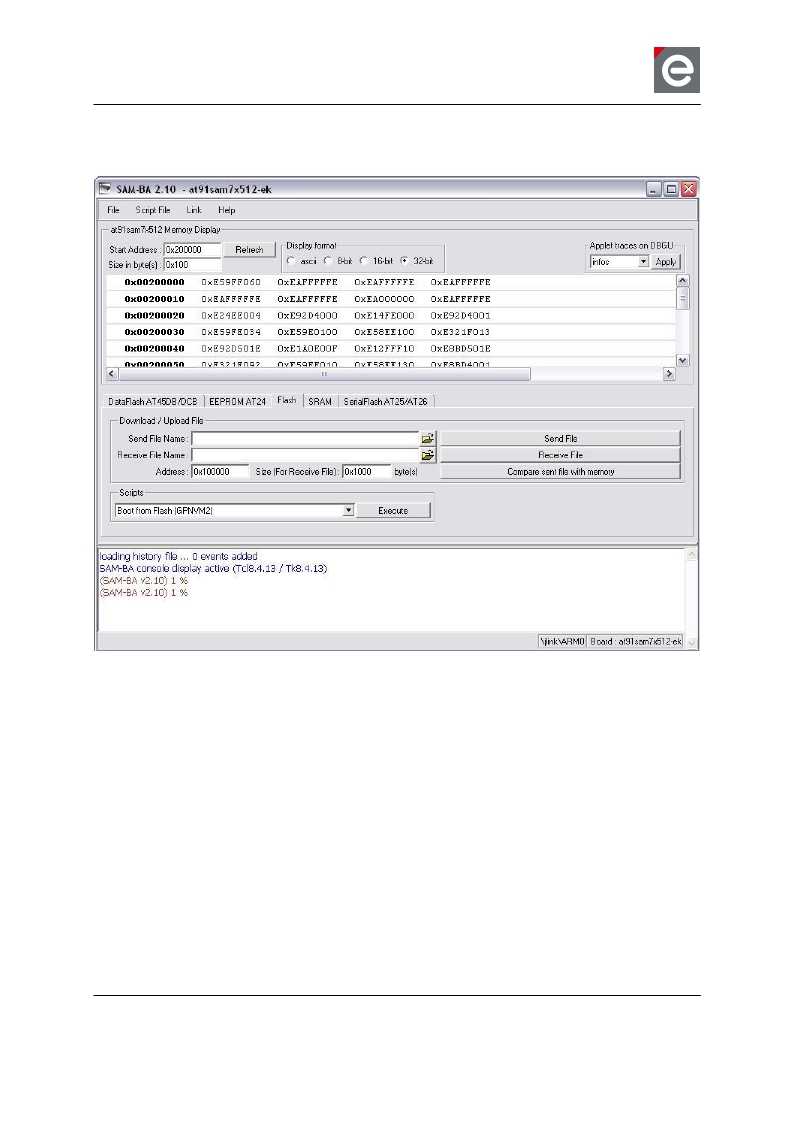
Task: Click the Size For Receive File field
Action: [366, 472]
